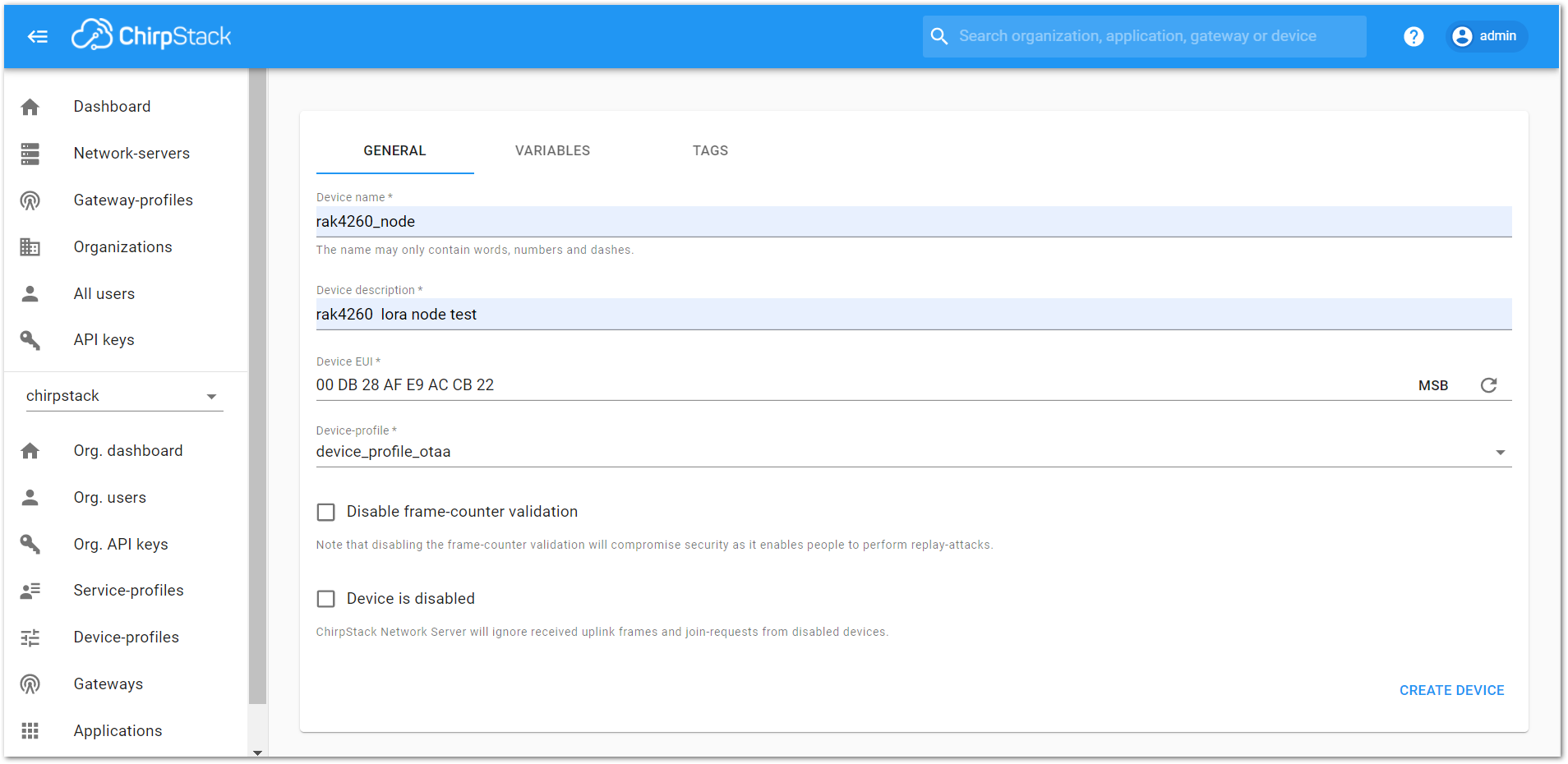Check the Device is disabled box
This screenshot has width=1568, height=764.
pyautogui.click(x=326, y=599)
